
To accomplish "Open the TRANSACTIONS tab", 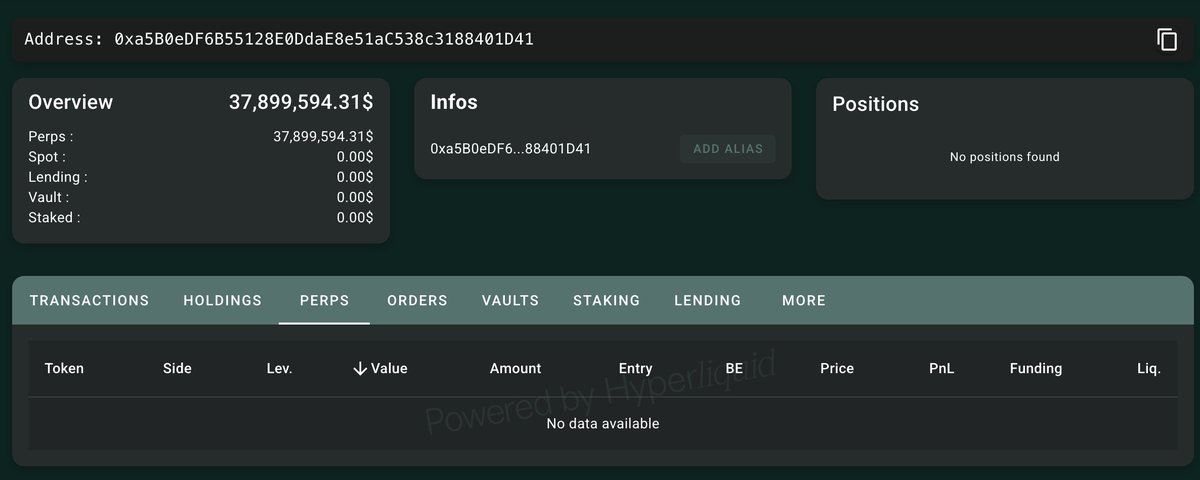I will (89, 300).
